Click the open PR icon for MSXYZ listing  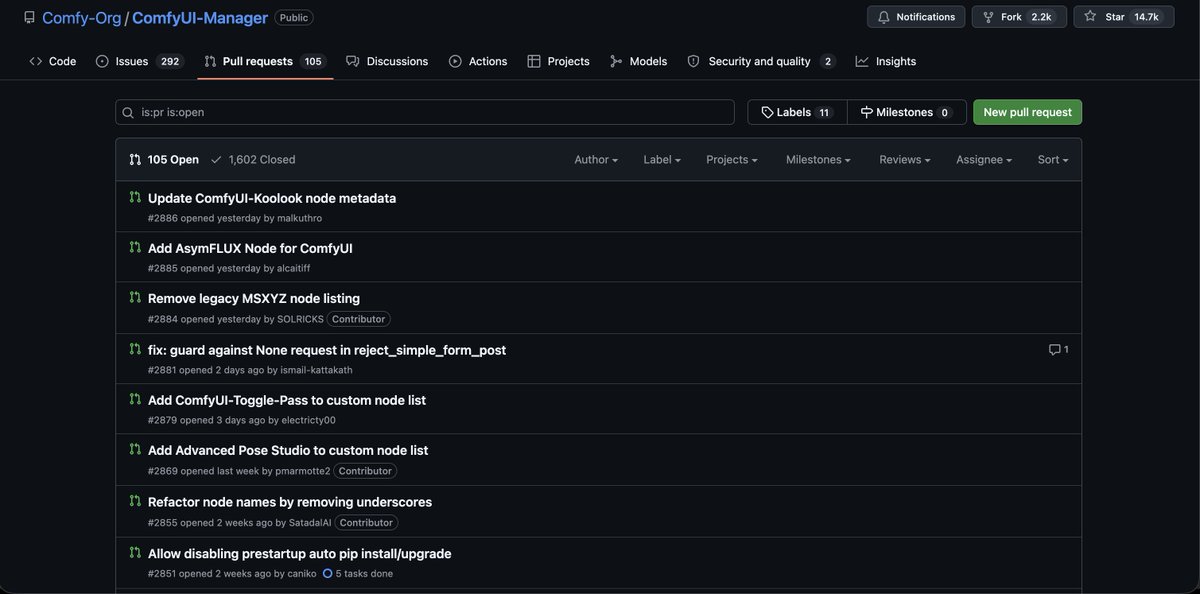coord(135,297)
